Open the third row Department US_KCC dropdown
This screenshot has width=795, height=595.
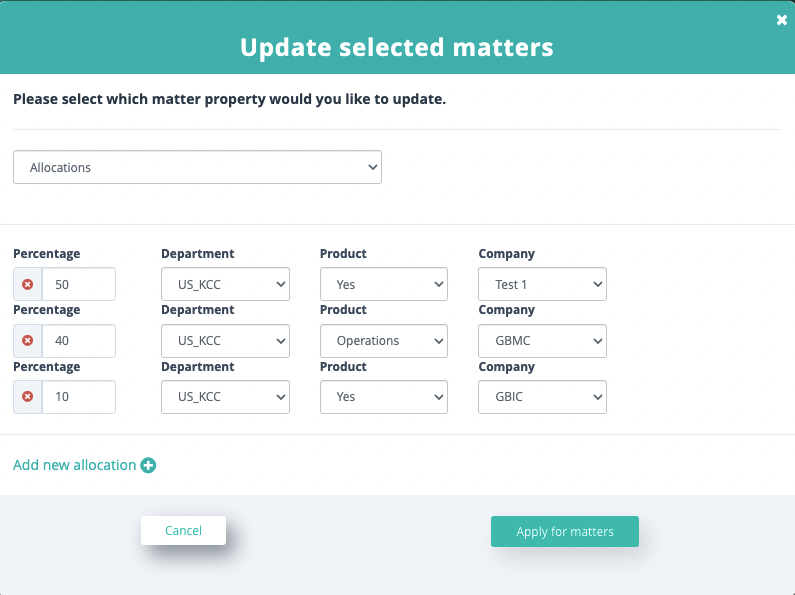(226, 397)
